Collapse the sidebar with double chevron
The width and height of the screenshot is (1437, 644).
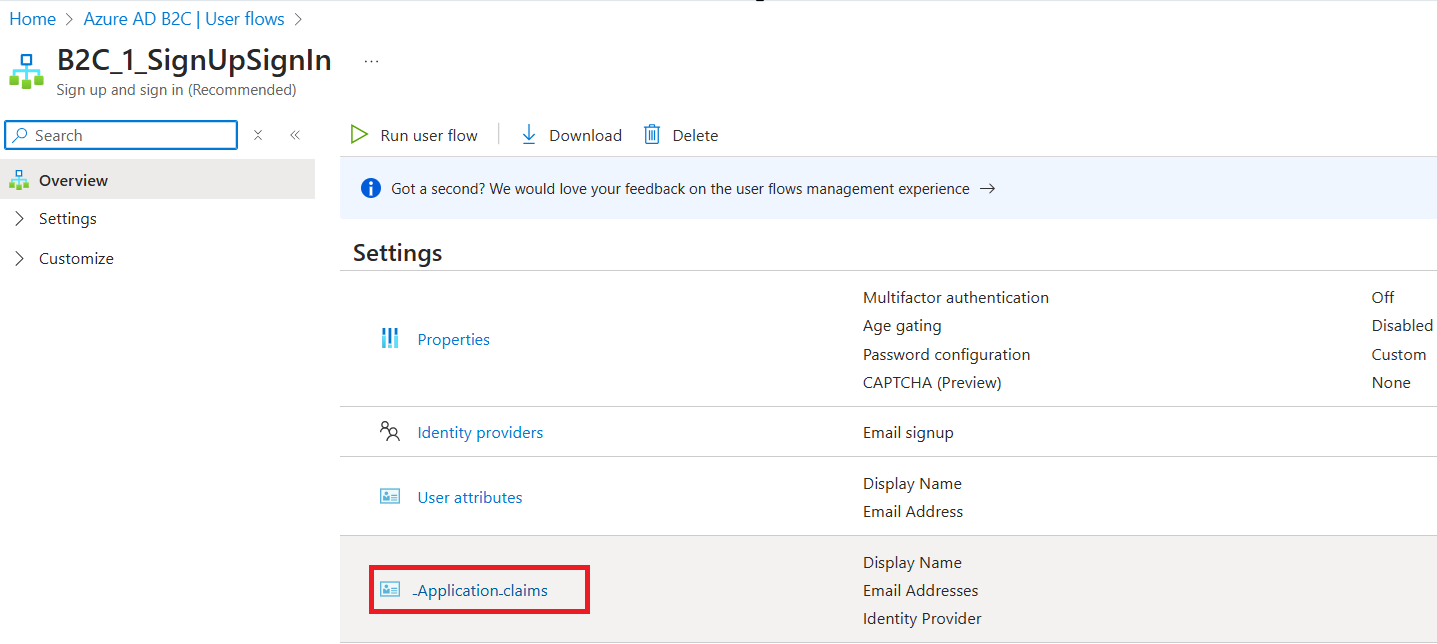(x=295, y=135)
